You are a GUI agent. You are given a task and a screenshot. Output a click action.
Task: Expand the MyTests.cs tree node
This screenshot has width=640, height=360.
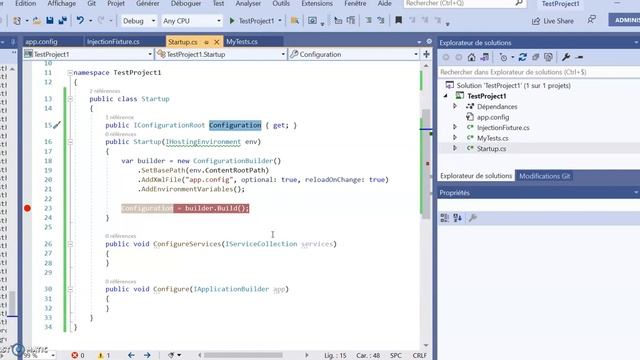tap(455, 138)
